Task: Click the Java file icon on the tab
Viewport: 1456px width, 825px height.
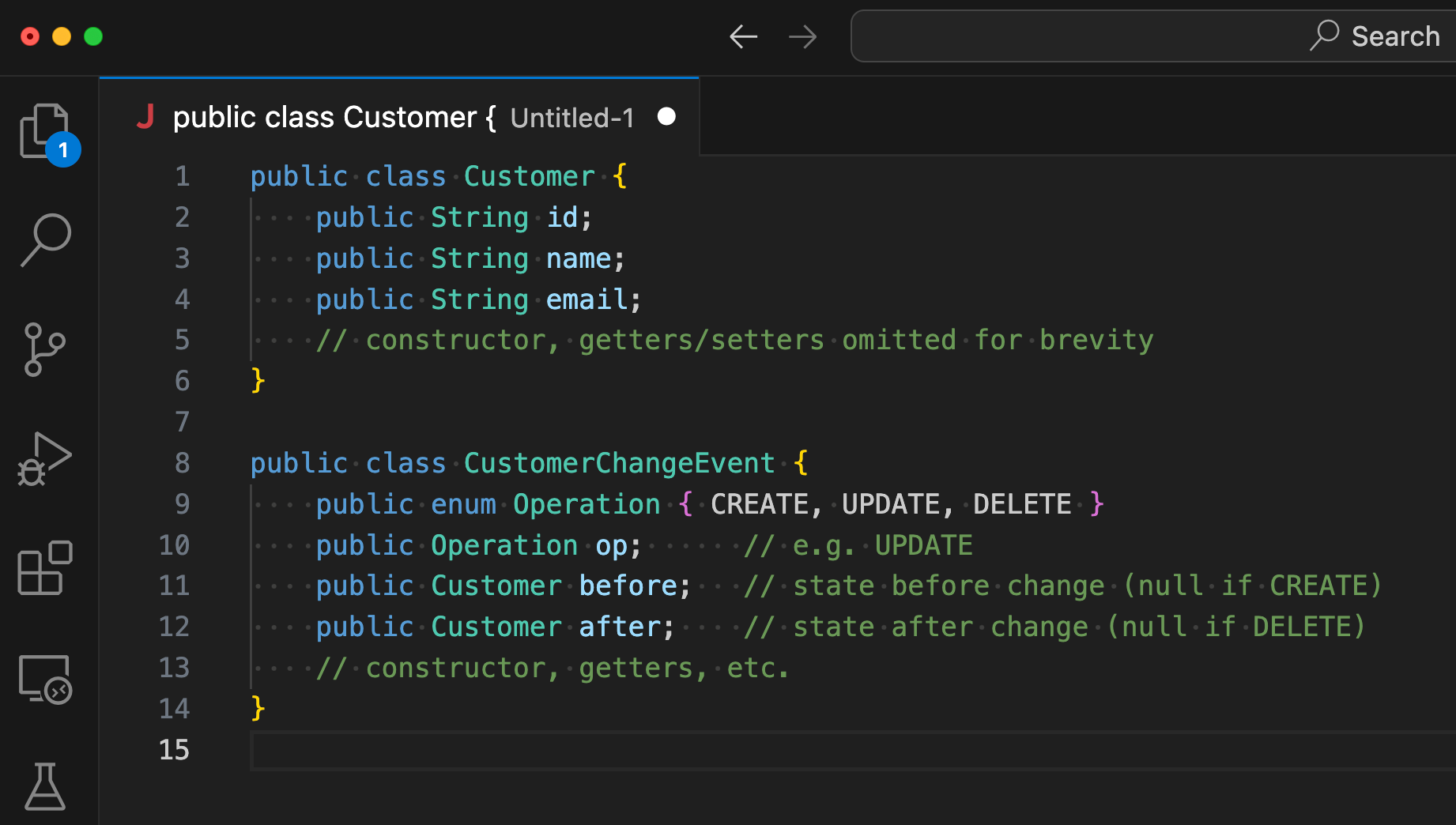Action: coord(145,117)
